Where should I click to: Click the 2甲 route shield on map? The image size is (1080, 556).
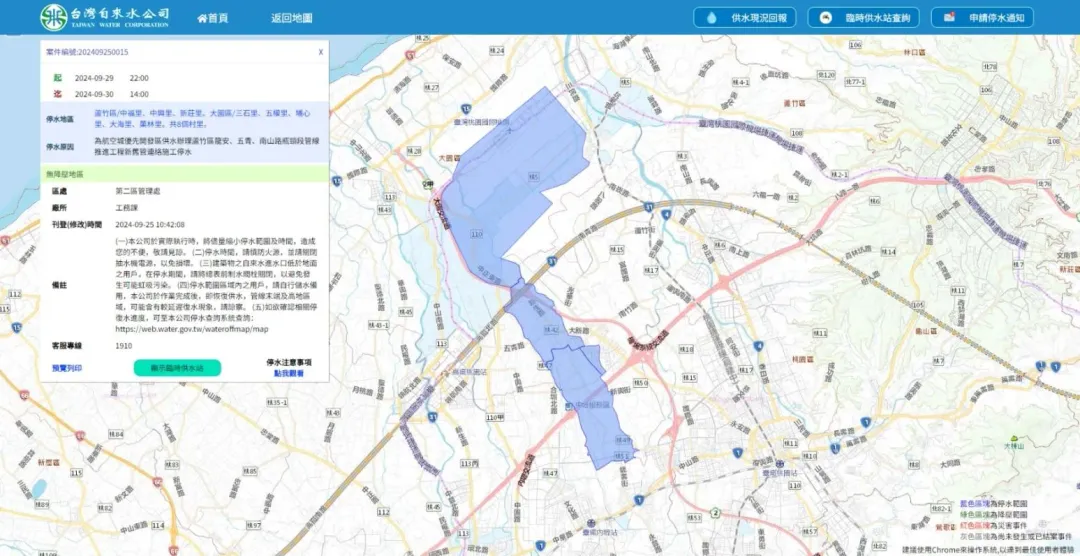[428, 184]
